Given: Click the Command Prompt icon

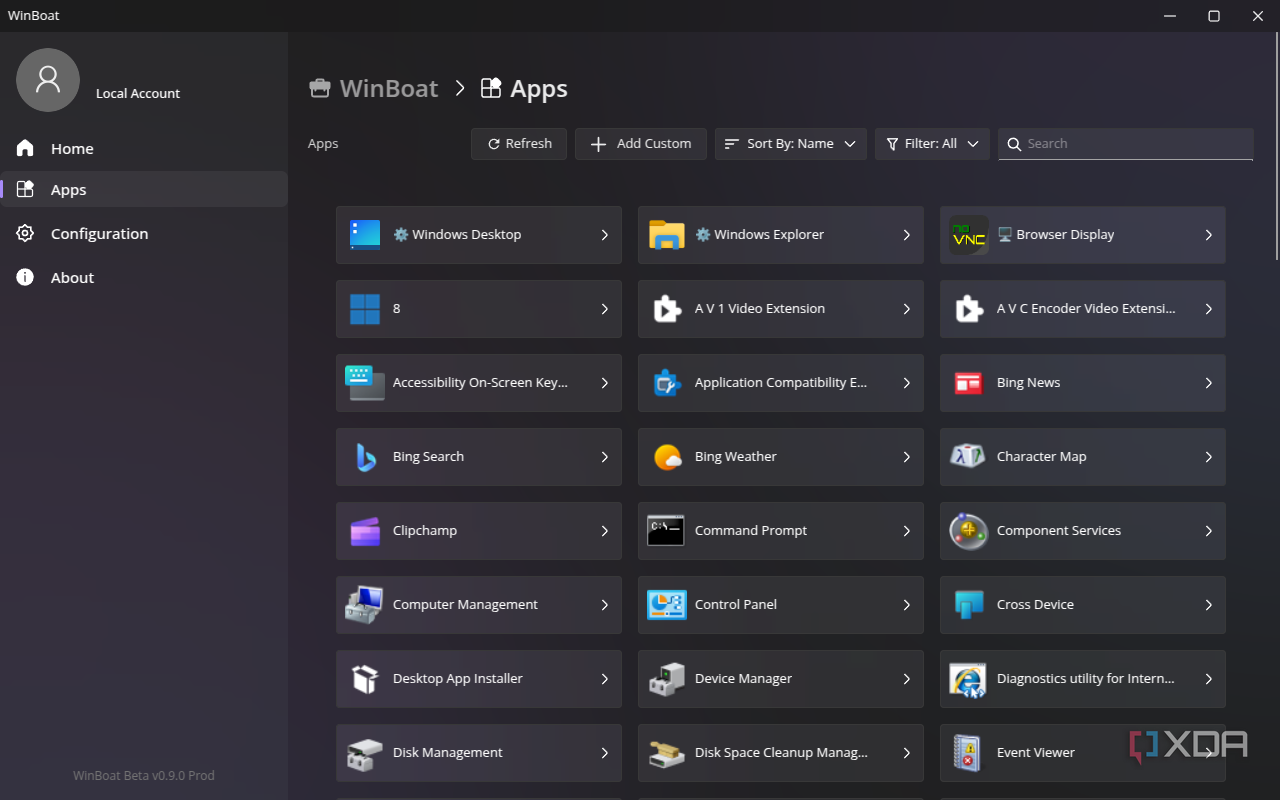Looking at the screenshot, I should tap(666, 531).
